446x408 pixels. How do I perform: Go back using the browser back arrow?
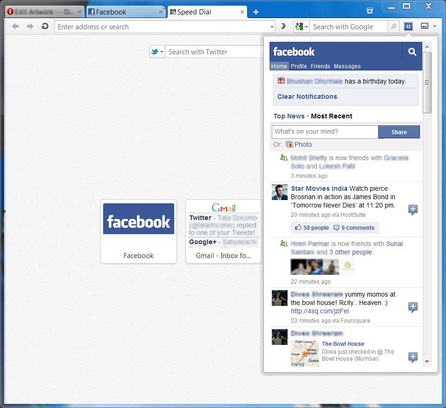[15, 26]
